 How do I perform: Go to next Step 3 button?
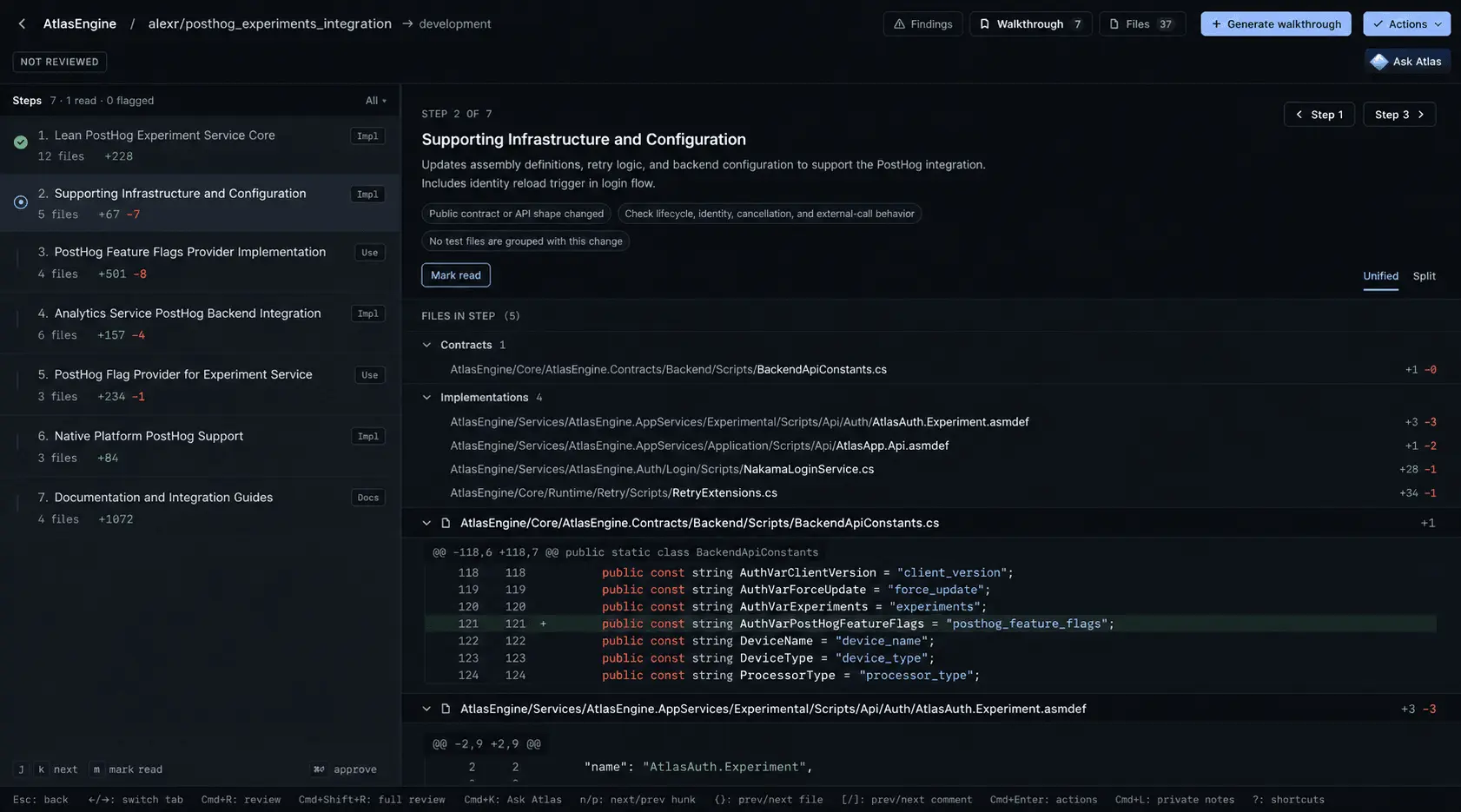[1399, 115]
